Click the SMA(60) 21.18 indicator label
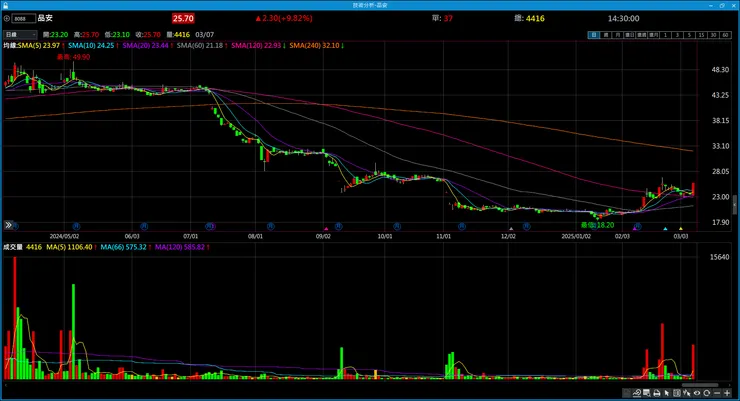740x401 pixels. coord(200,45)
